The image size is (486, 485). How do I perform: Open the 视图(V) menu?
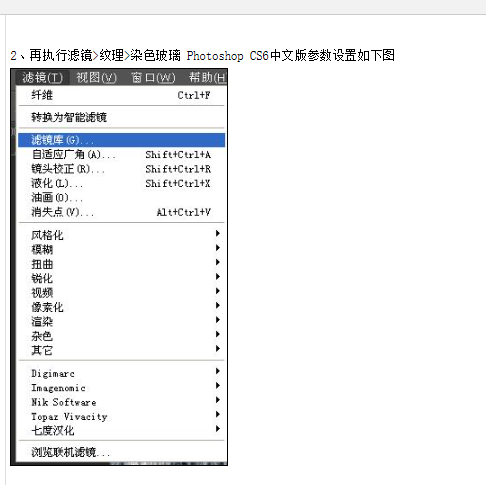[x=96, y=78]
